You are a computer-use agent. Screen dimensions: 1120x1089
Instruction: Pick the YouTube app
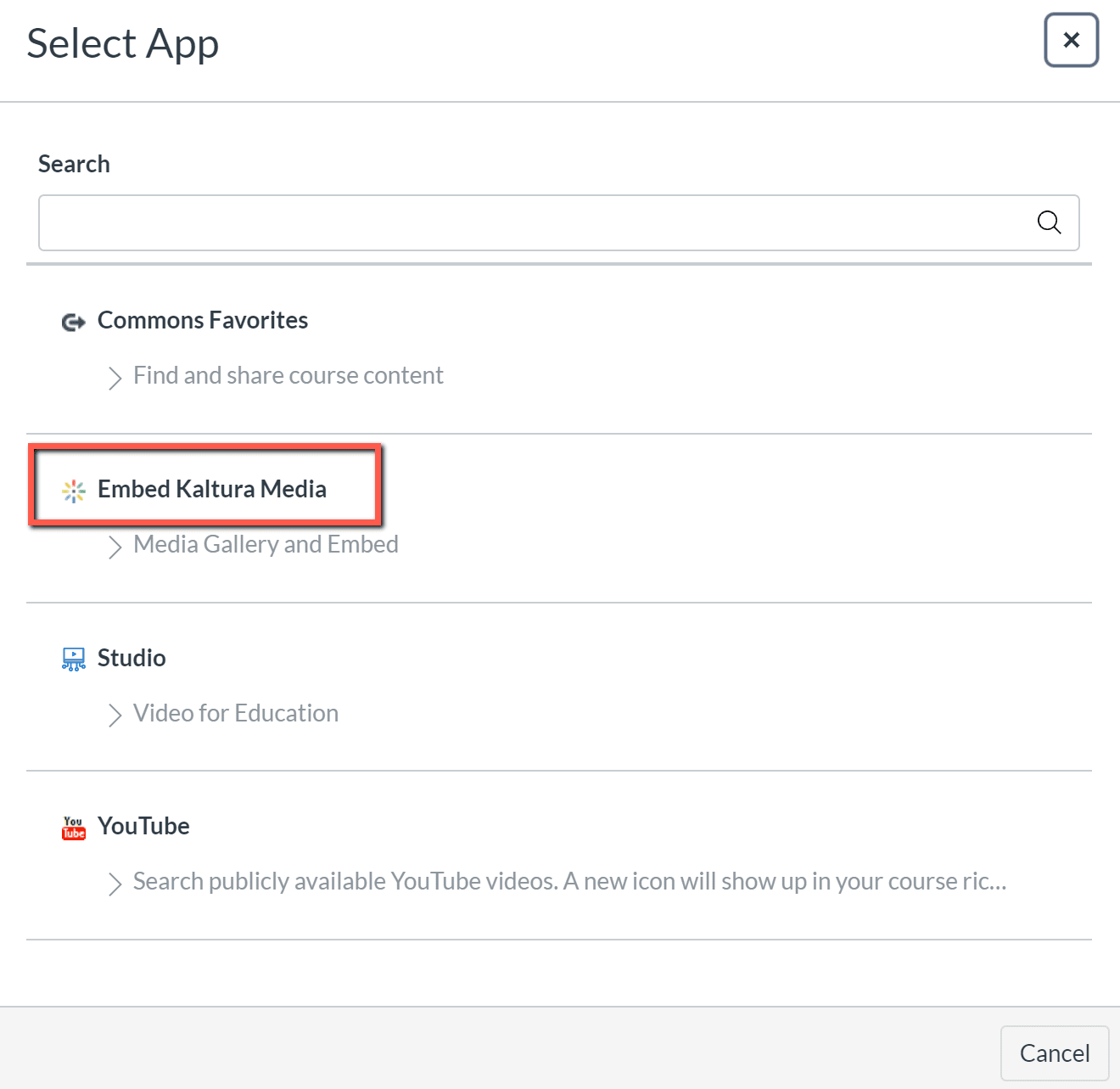point(143,826)
